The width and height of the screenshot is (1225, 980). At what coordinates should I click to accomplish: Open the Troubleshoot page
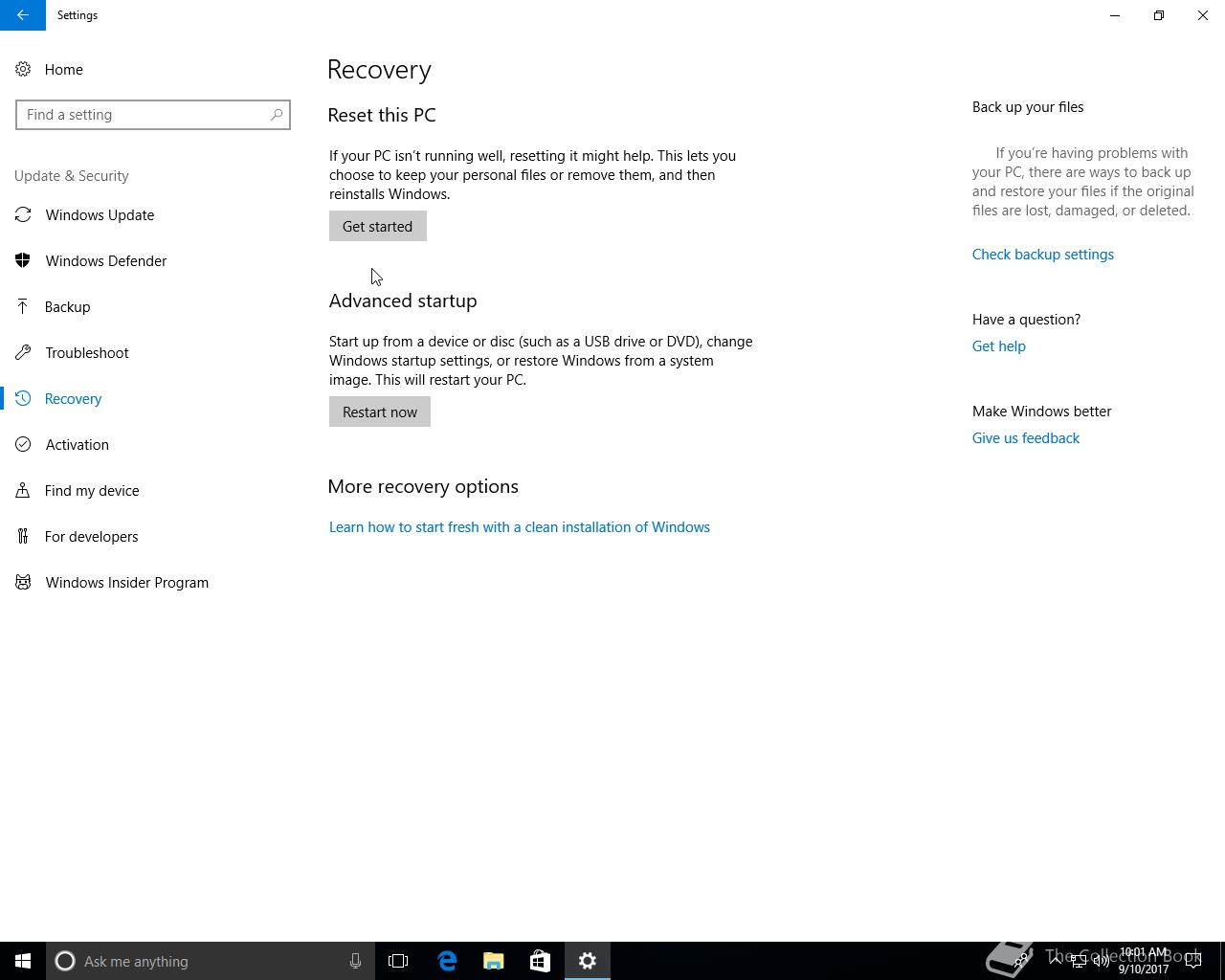point(153,352)
